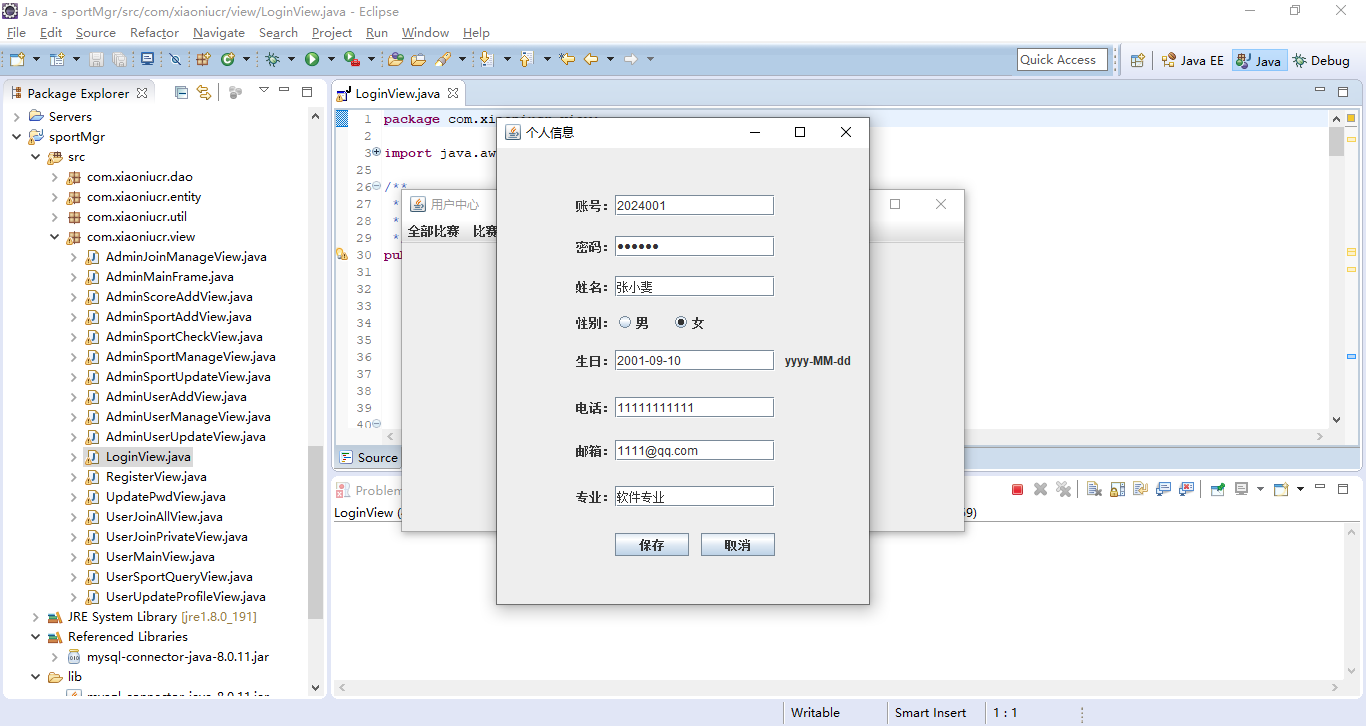
Task: Click the Open Task monitor icon in toolbar
Action: (147, 59)
